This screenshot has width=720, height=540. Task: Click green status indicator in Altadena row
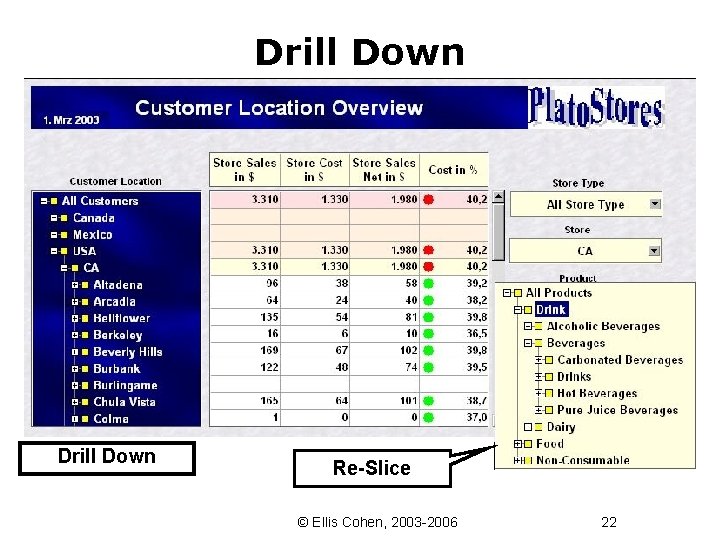[428, 284]
